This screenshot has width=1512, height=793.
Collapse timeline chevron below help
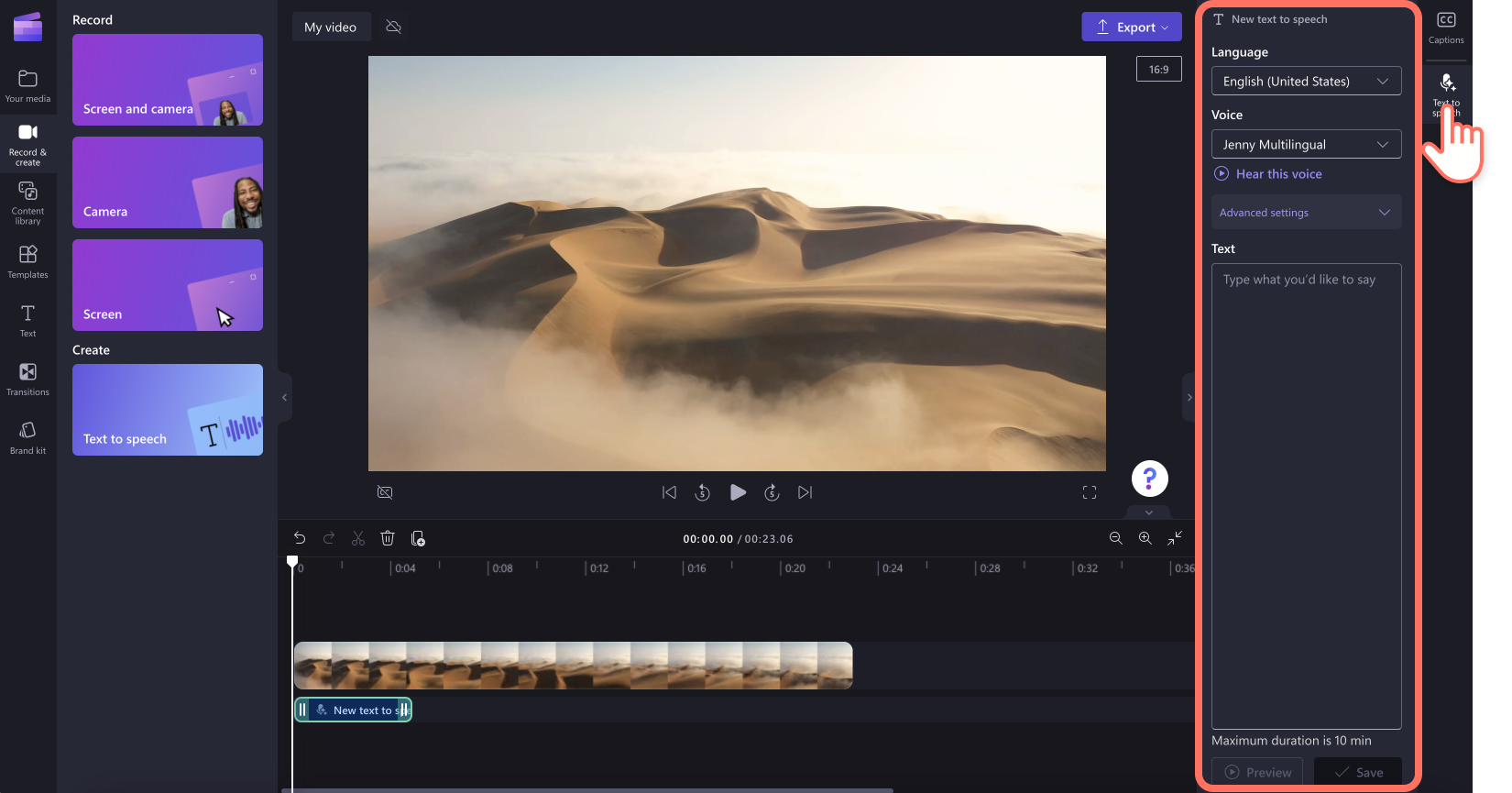tap(1149, 512)
